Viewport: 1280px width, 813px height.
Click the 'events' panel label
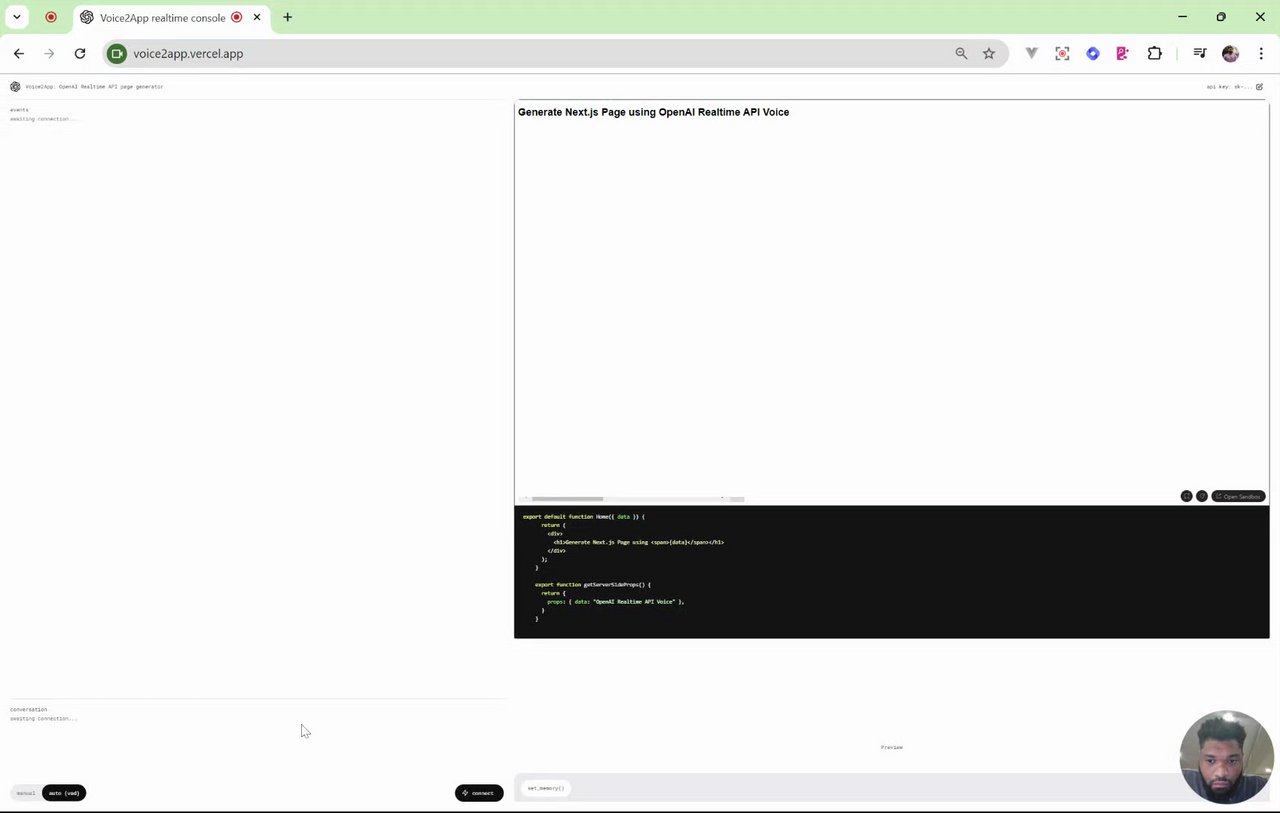(19, 110)
